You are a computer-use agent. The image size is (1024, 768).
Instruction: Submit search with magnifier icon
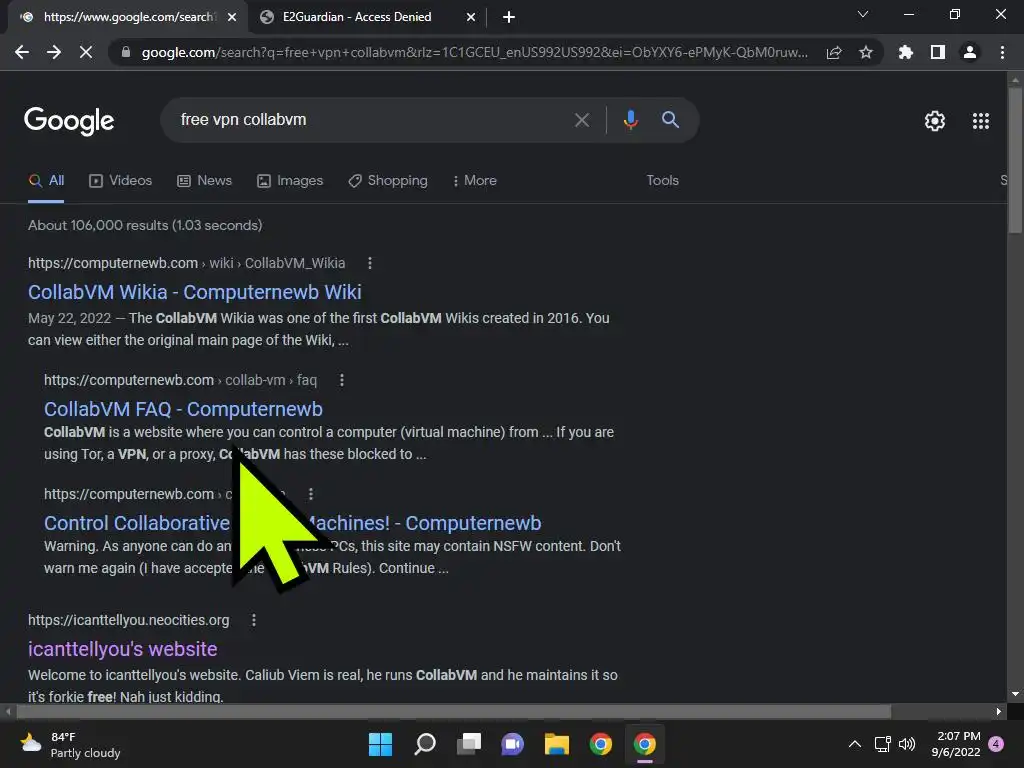670,120
